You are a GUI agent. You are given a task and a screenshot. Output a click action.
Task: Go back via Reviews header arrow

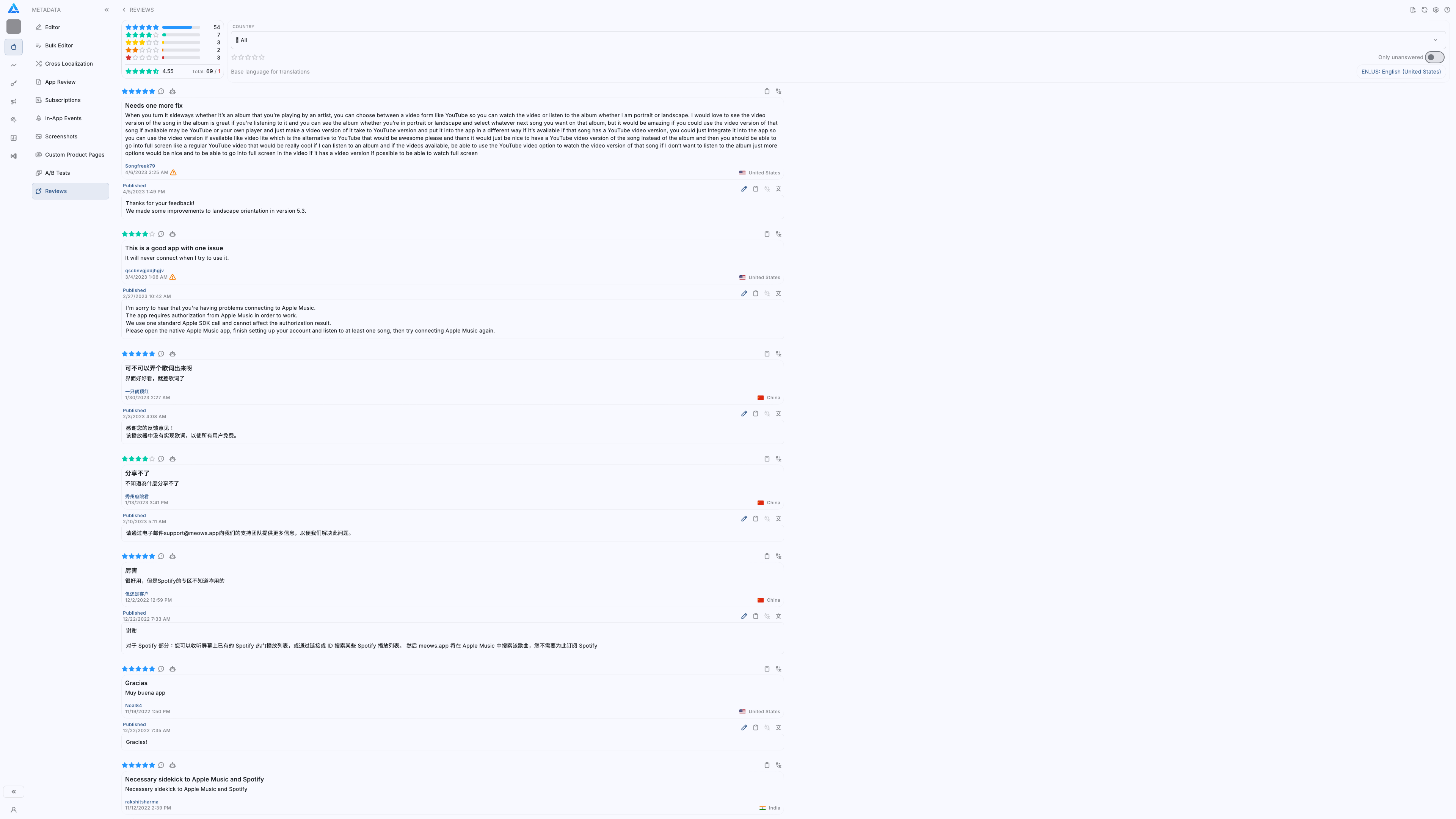point(124,9)
